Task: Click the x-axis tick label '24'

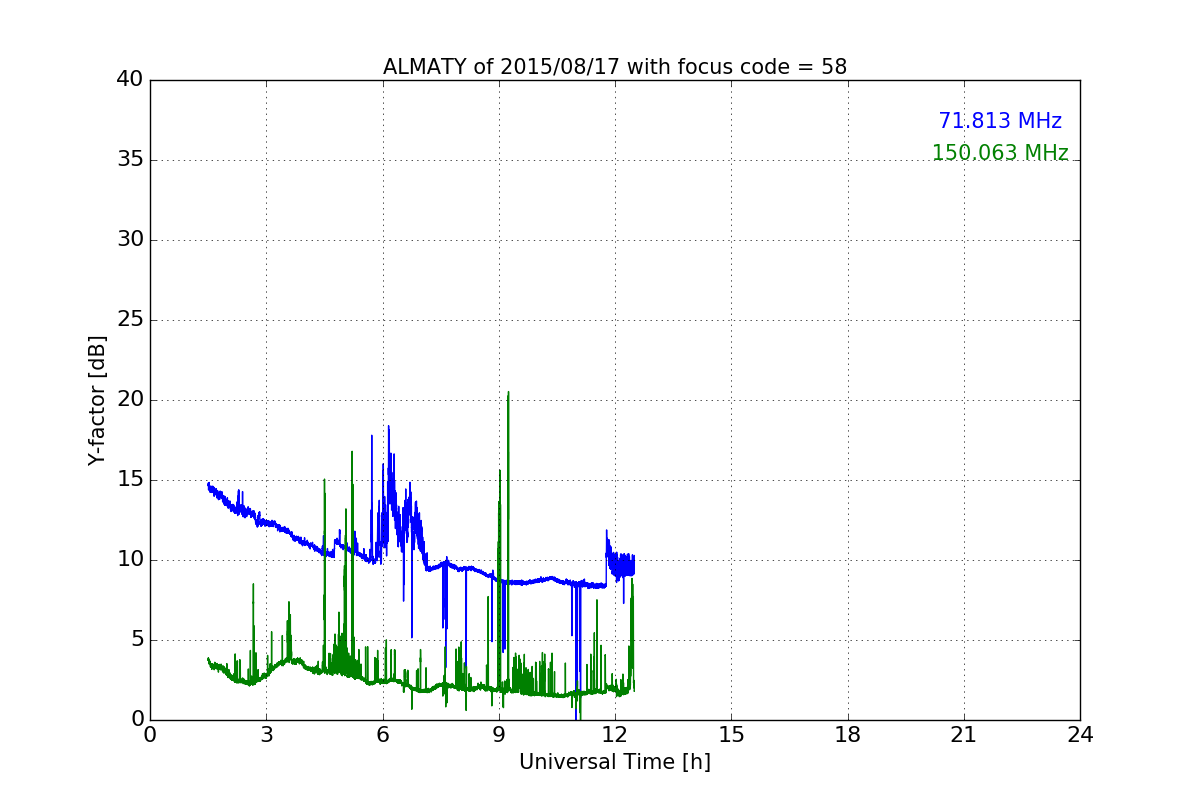Action: tap(1080, 735)
